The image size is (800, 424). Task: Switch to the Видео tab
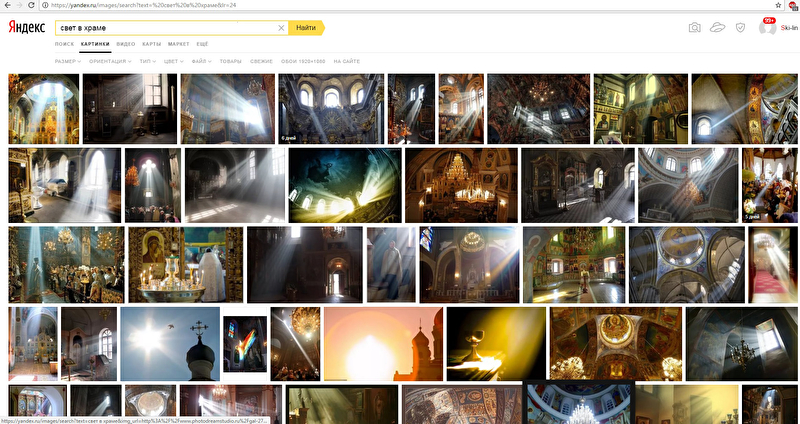coord(126,45)
